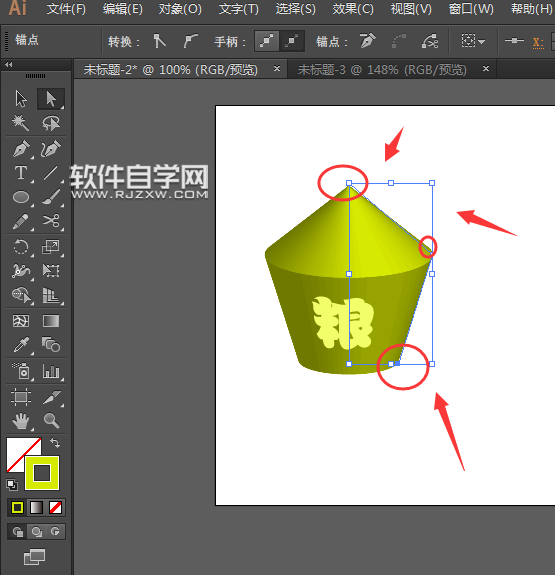Select the Eyedropper tool
Screen dimensions: 555x575
pos(21,345)
